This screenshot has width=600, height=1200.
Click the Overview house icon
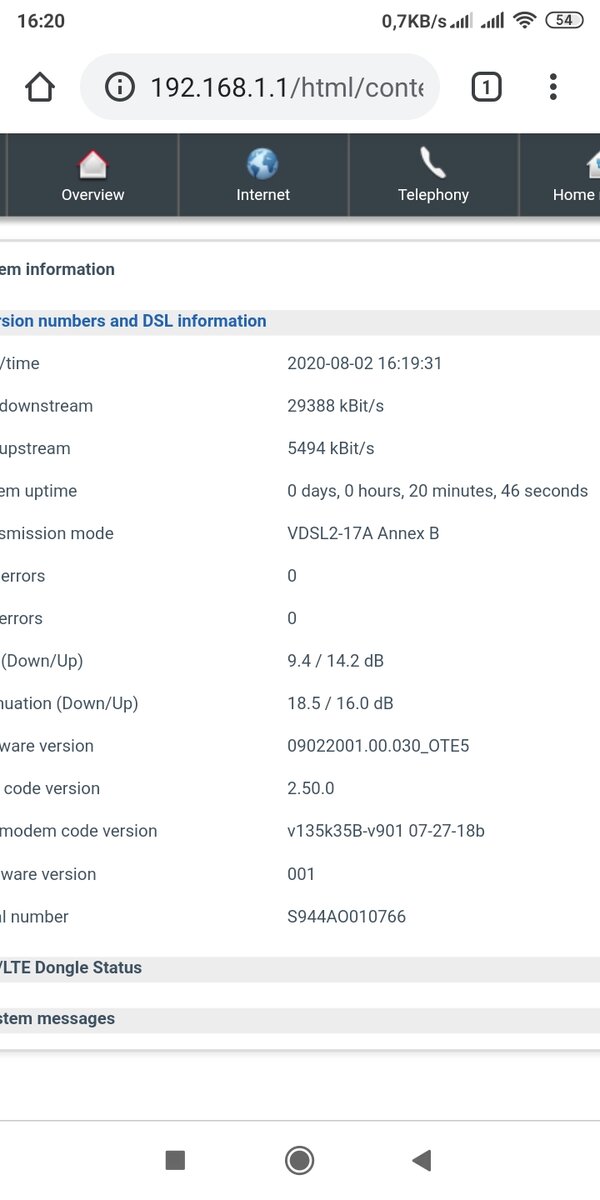(93, 163)
